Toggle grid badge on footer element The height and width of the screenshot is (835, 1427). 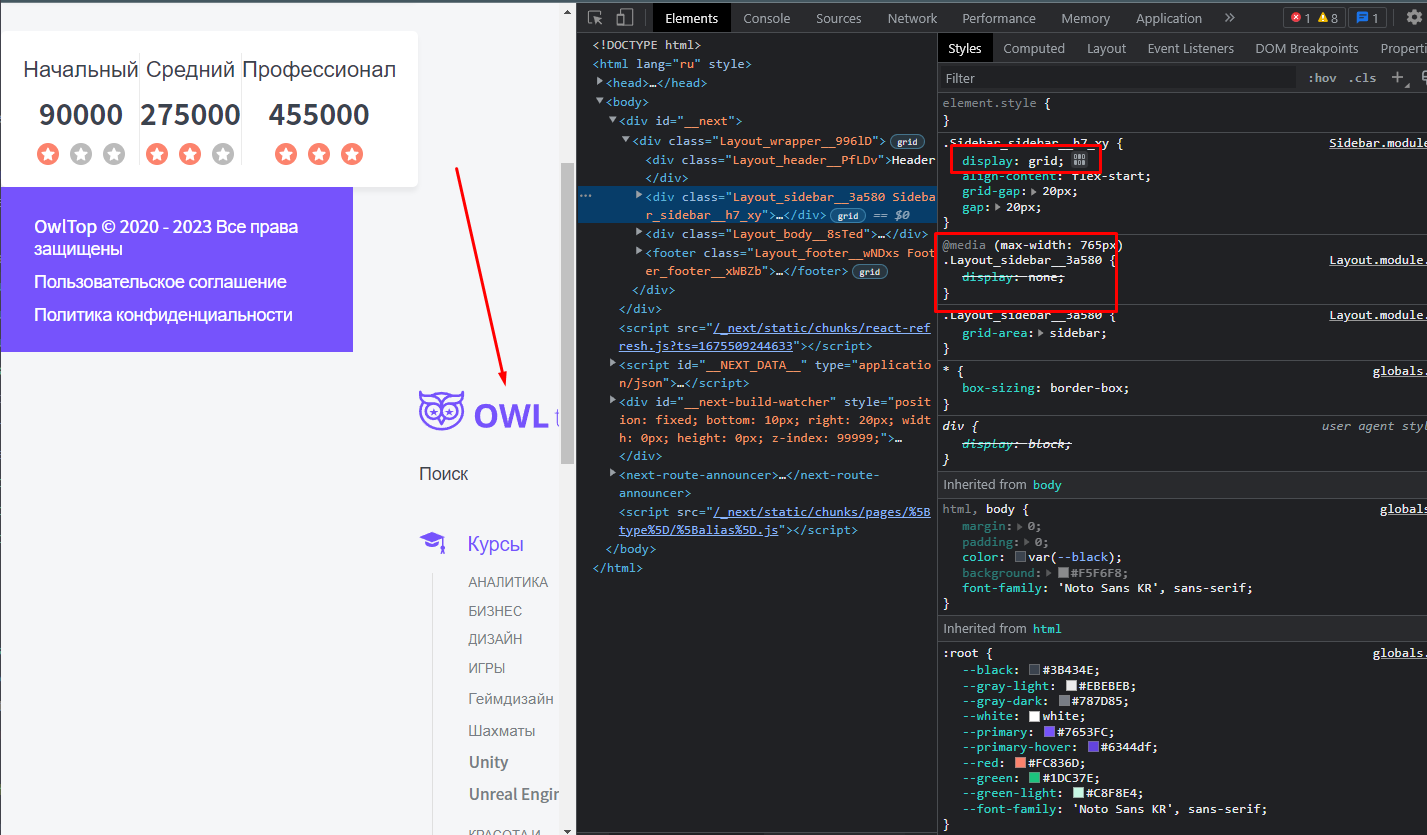coord(870,272)
